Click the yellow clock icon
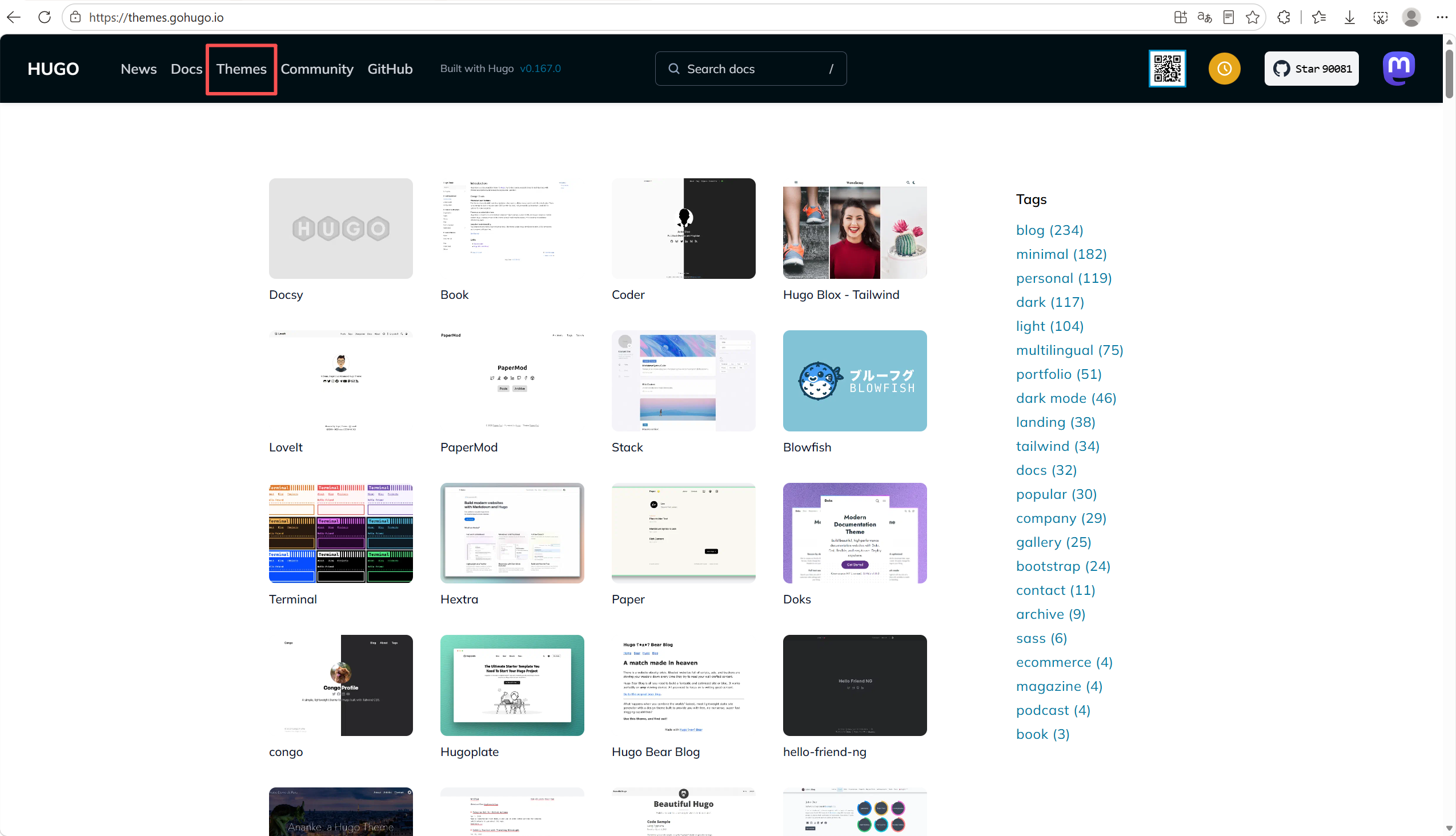Image resolution: width=1456 pixels, height=836 pixels. coord(1224,69)
